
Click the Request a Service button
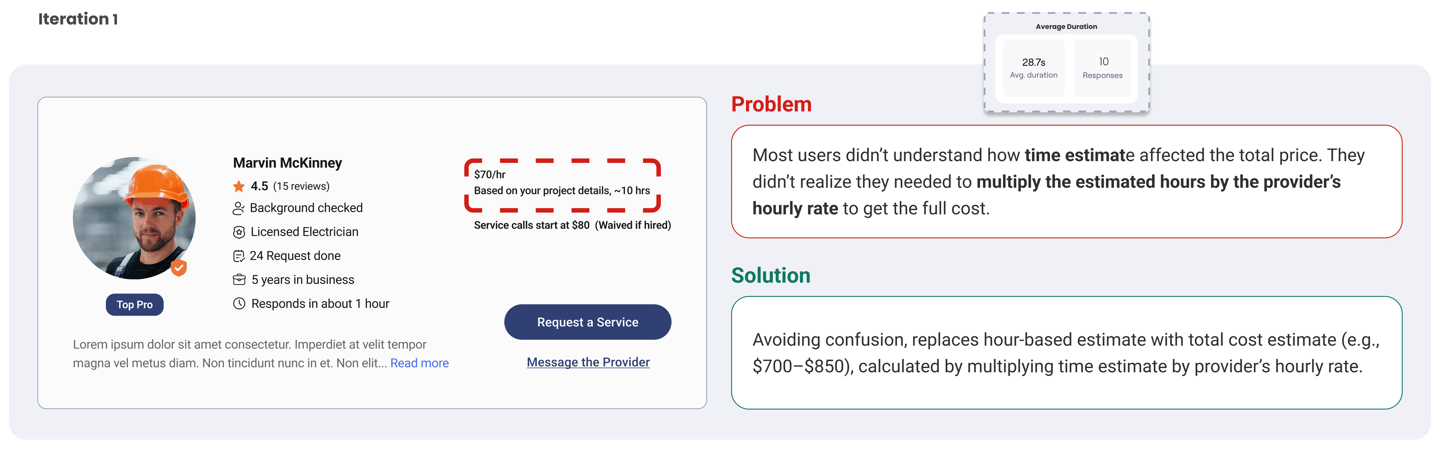point(587,322)
